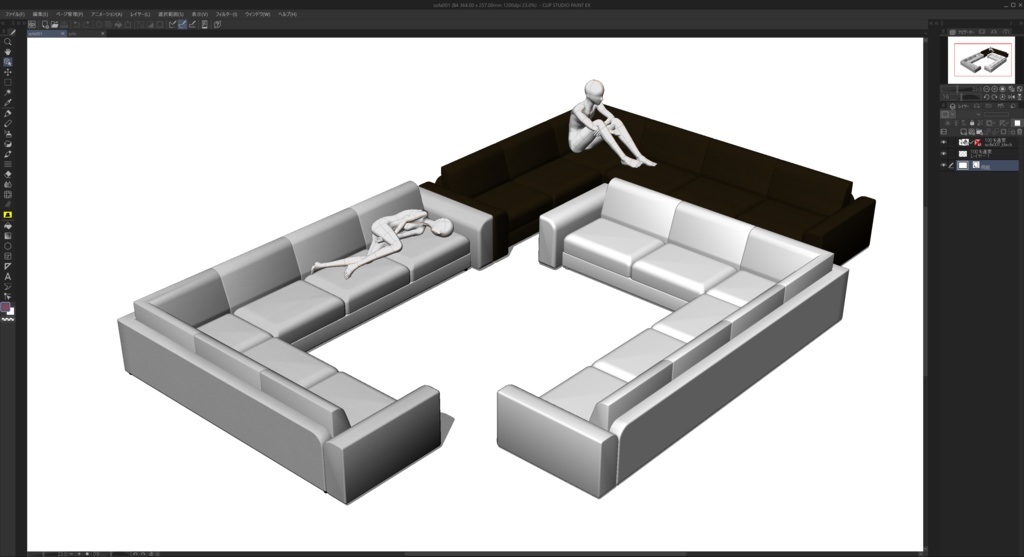
Task: Zoom out in the Navigator panel
Action: [987, 89]
